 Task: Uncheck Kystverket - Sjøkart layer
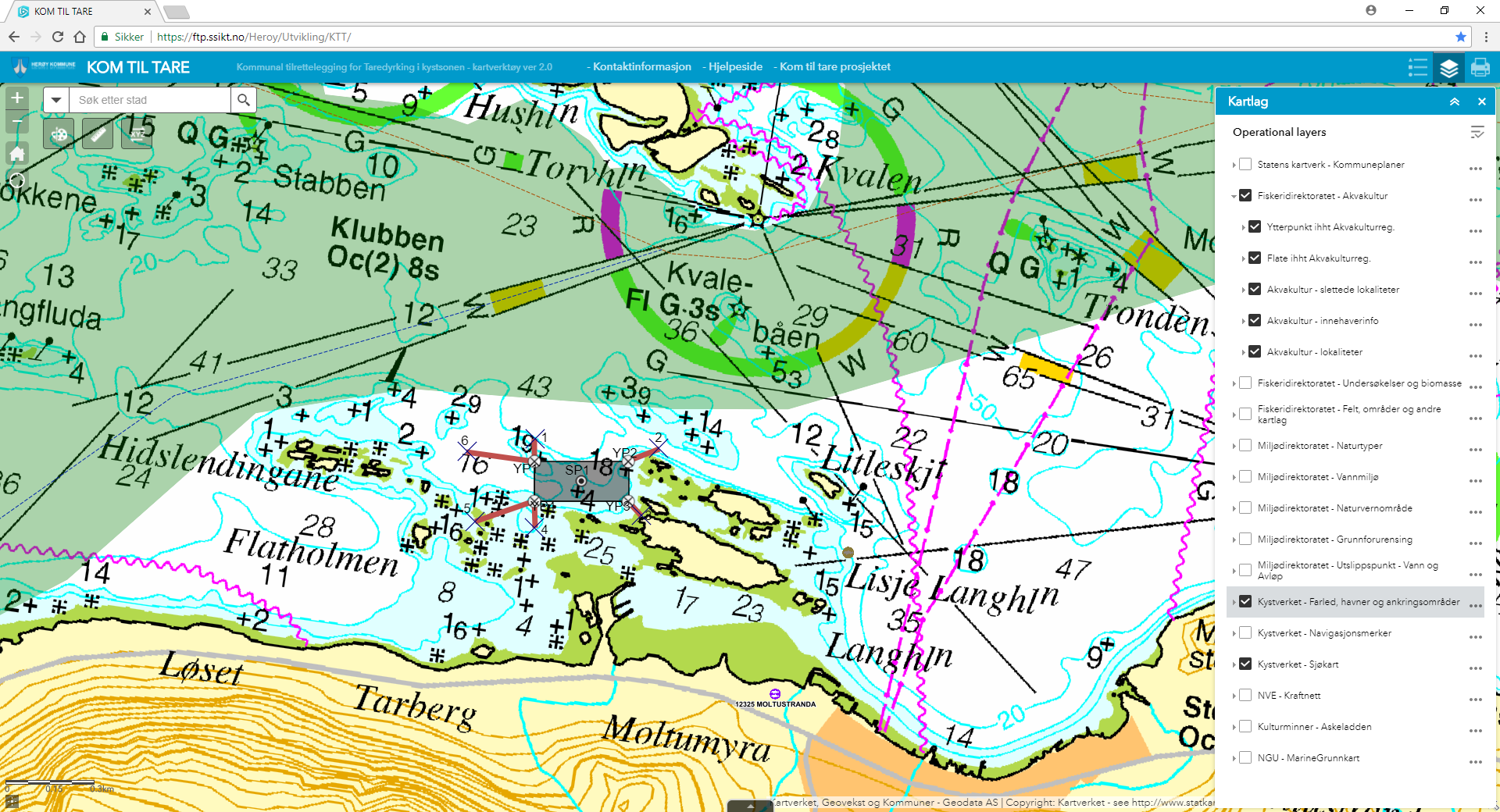[x=1245, y=664]
